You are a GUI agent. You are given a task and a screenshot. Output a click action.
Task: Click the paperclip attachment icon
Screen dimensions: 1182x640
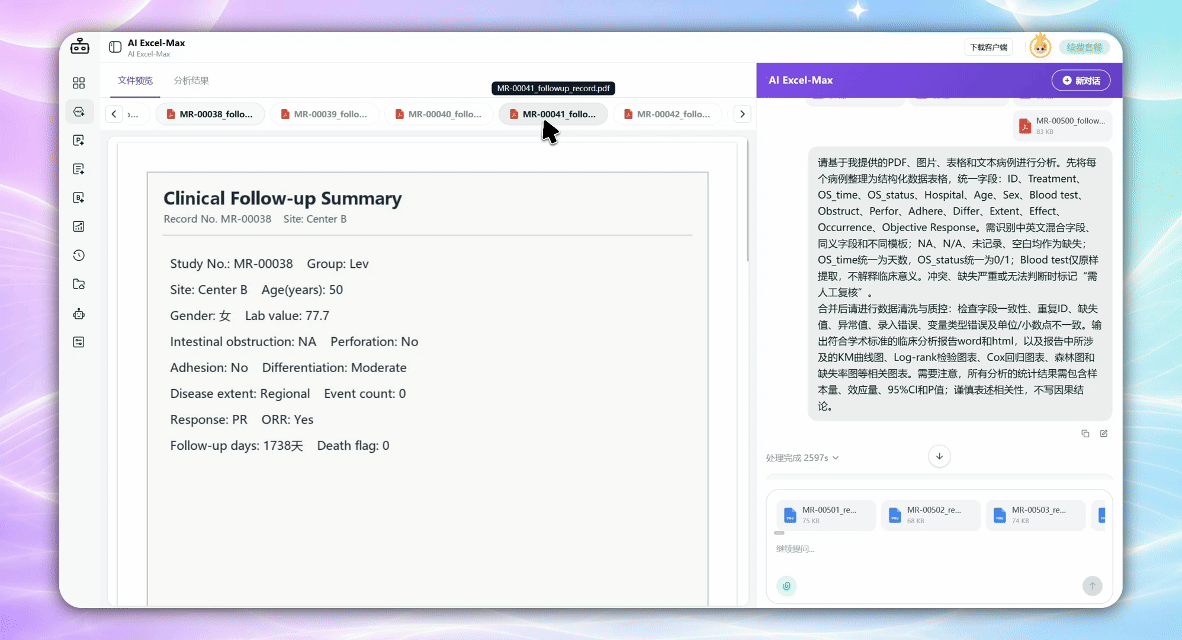coord(786,586)
